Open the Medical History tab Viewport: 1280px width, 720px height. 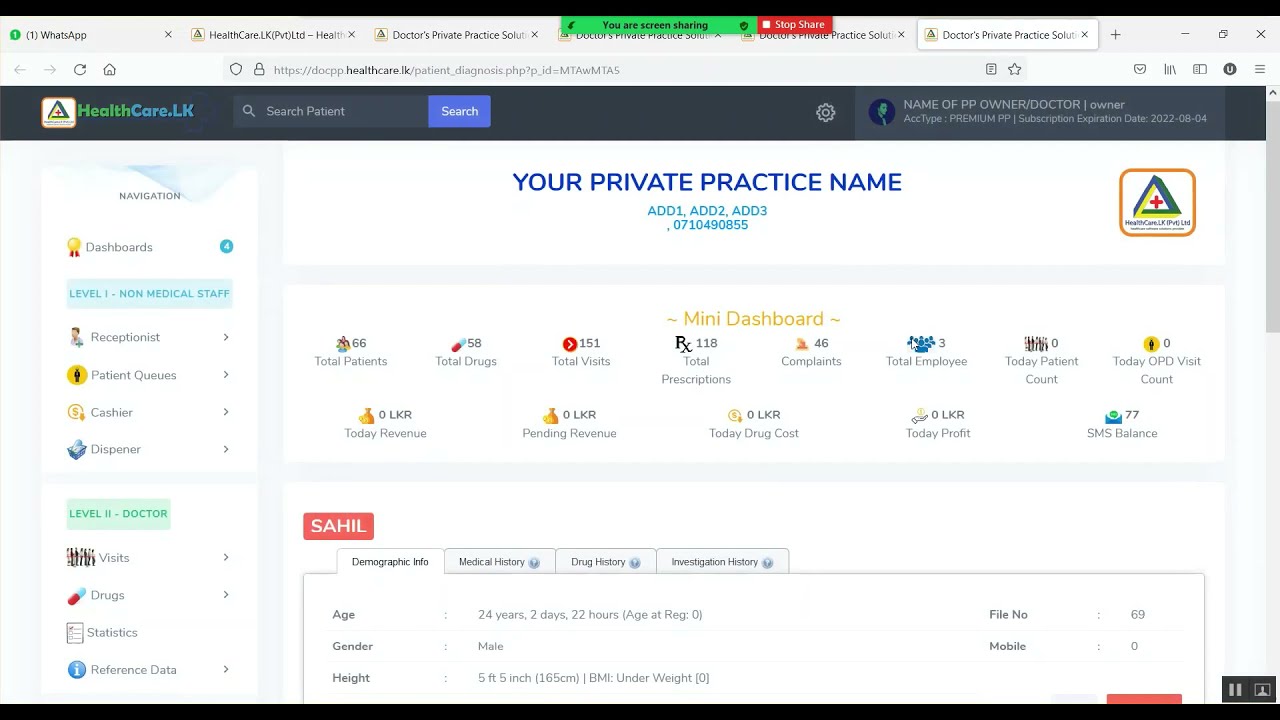point(499,562)
